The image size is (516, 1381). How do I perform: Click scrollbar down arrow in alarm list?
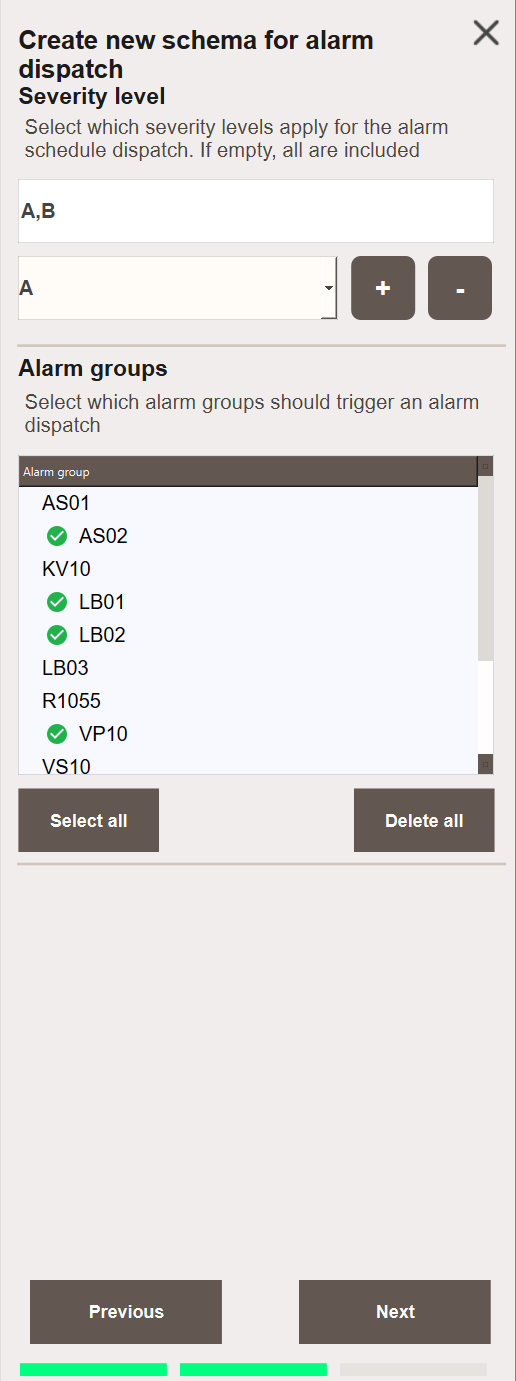(486, 765)
